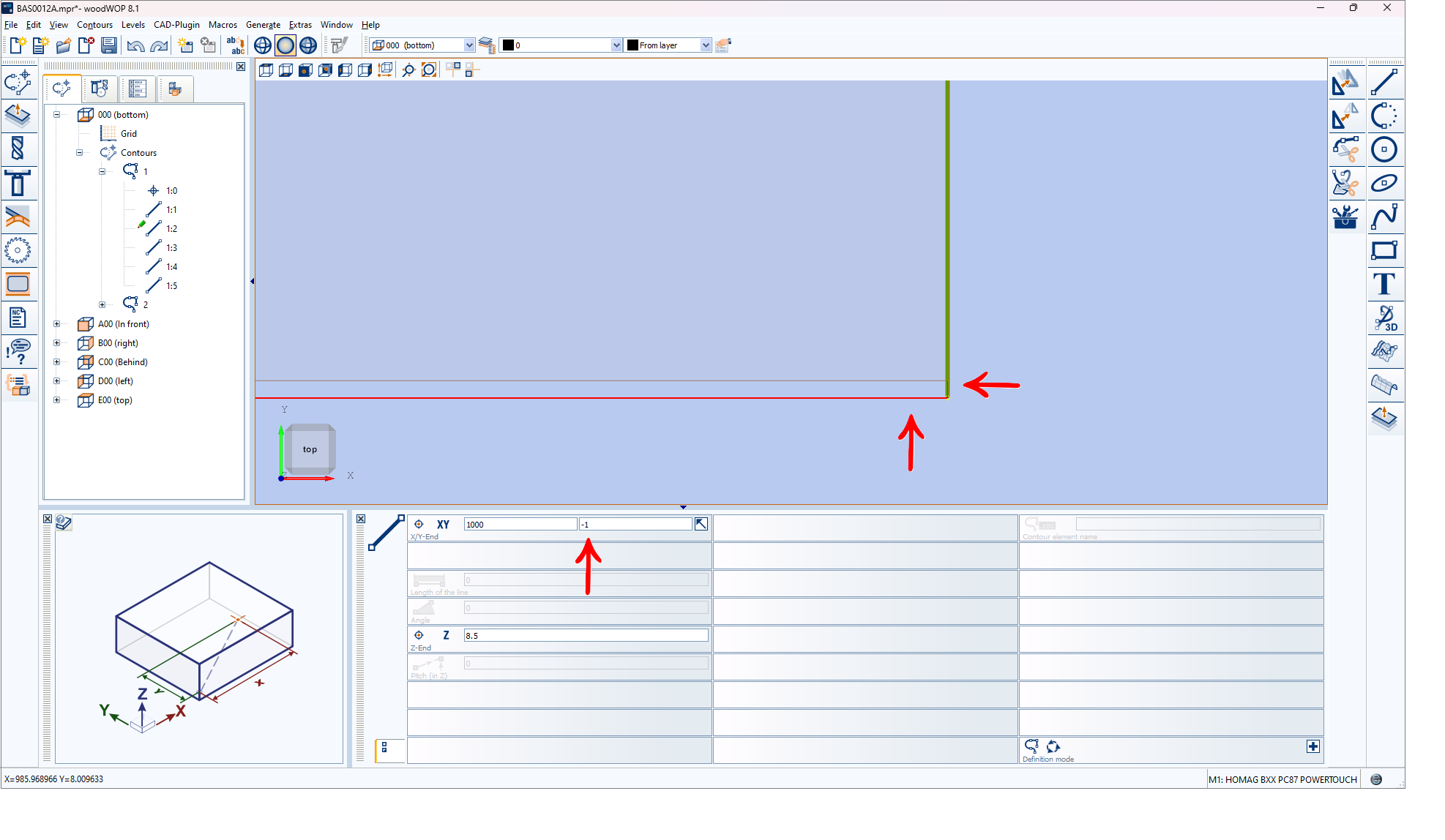
Task: Select the Line drawing tool
Action: [1384, 82]
